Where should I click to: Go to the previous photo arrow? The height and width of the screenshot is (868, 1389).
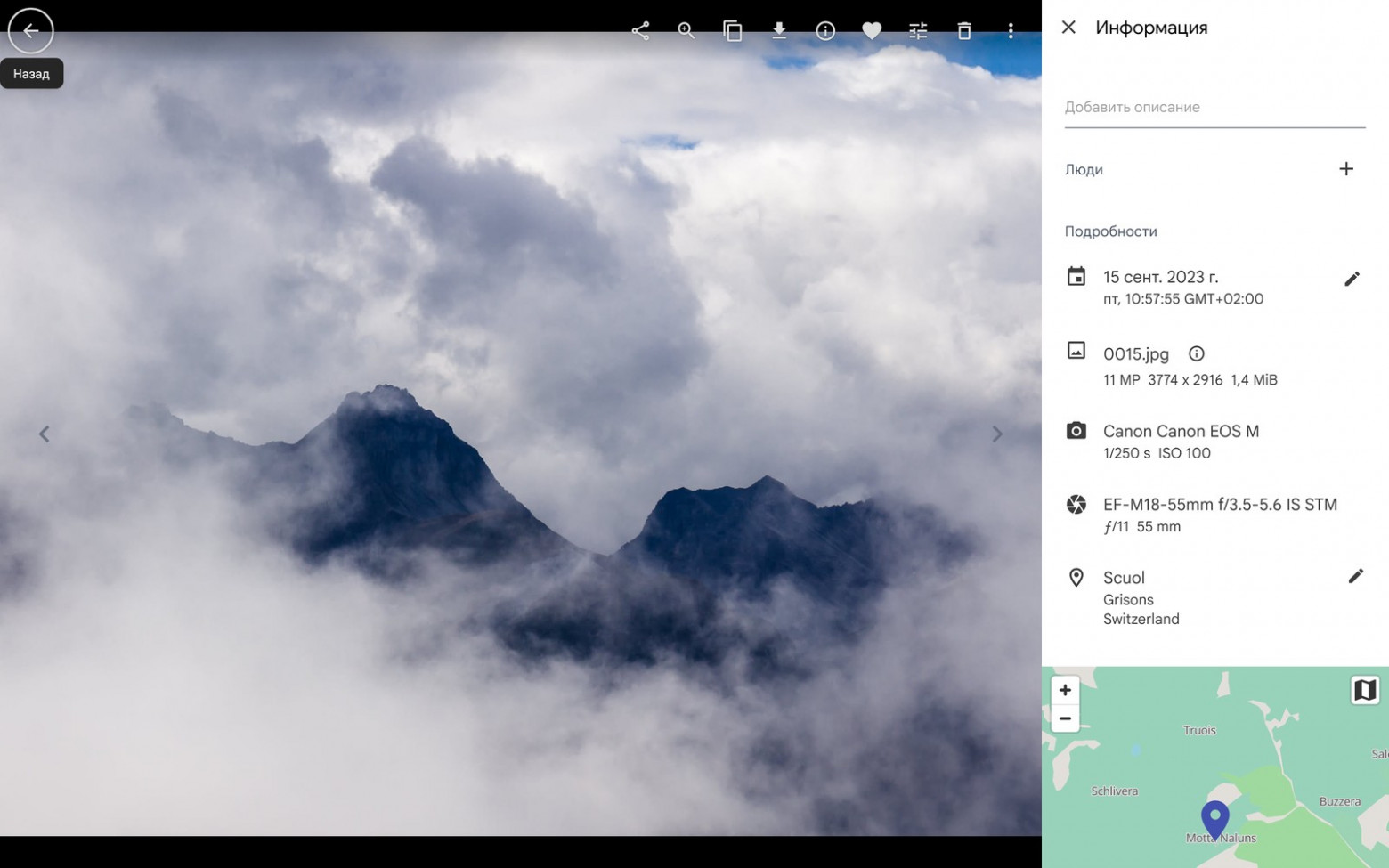(x=44, y=434)
